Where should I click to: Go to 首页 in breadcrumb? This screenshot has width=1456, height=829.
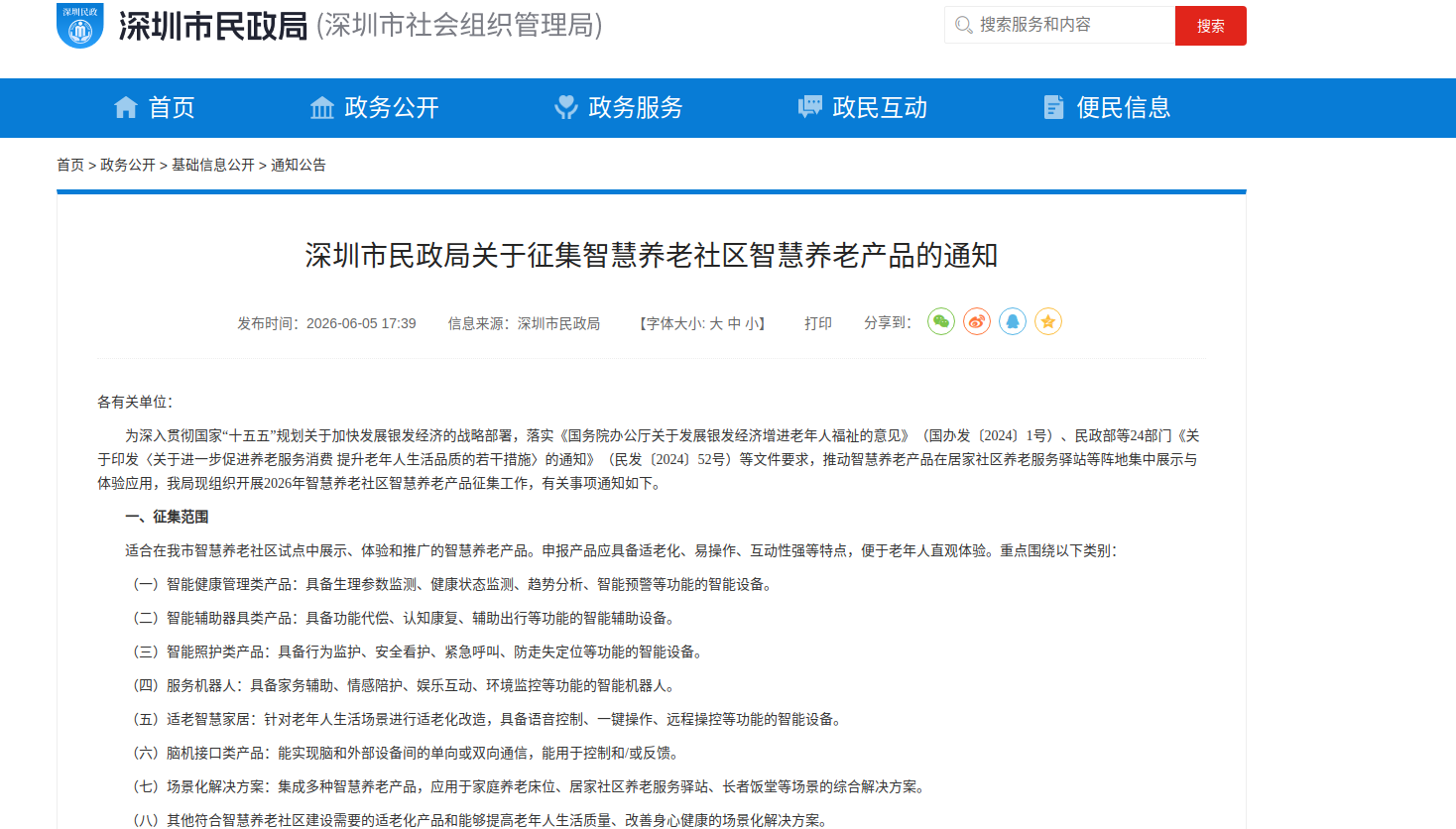tap(70, 165)
